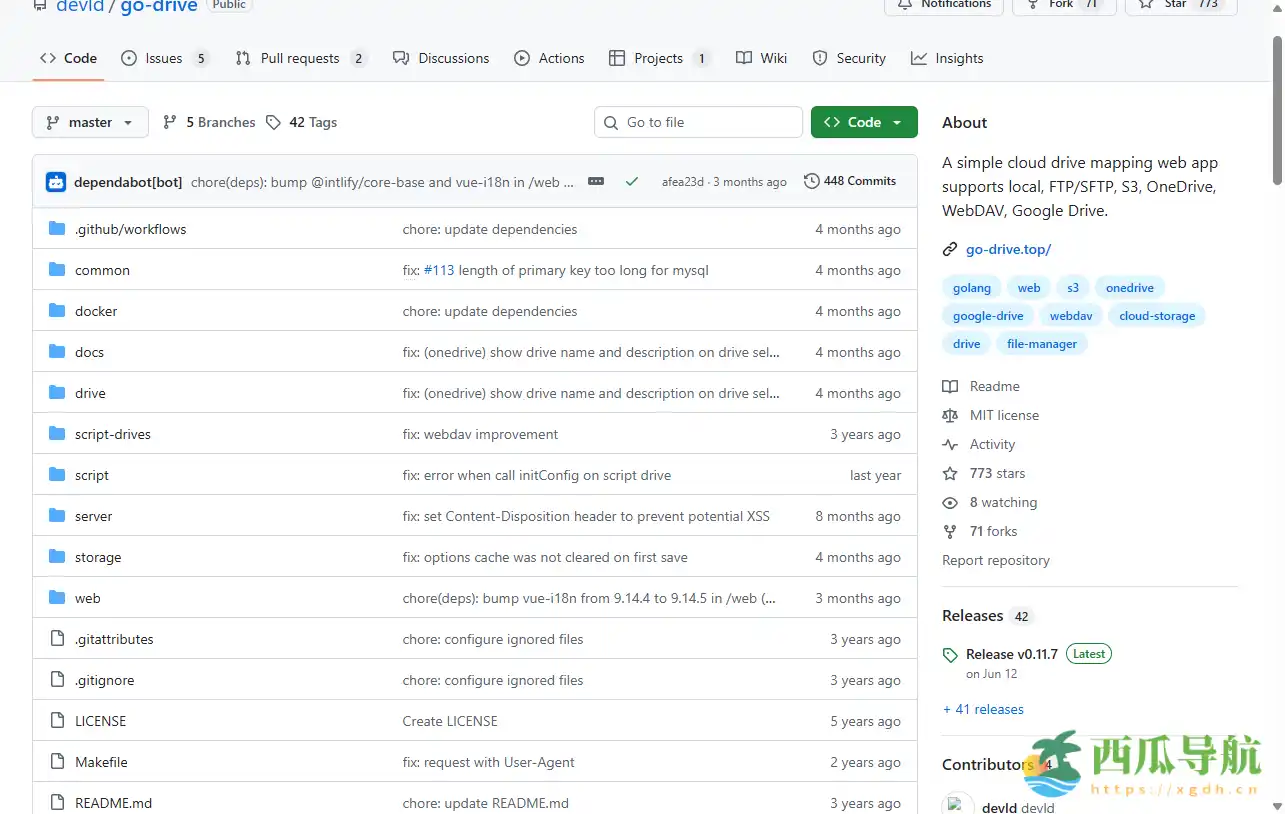Image resolution: width=1285 pixels, height=814 pixels.
Task: Go to the Insights tab
Action: tap(947, 58)
